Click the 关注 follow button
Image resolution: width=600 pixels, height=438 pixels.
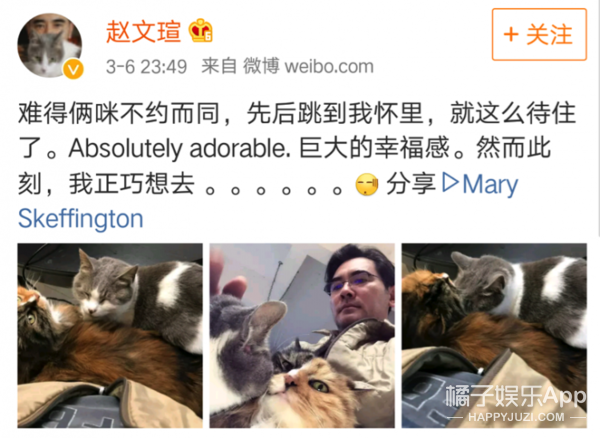(x=539, y=34)
